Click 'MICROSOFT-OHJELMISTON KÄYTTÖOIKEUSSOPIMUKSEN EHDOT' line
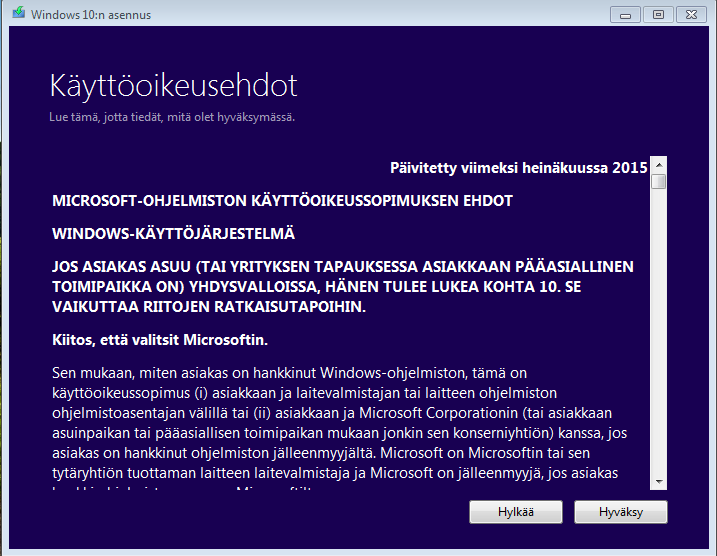This screenshot has width=717, height=556. point(282,201)
